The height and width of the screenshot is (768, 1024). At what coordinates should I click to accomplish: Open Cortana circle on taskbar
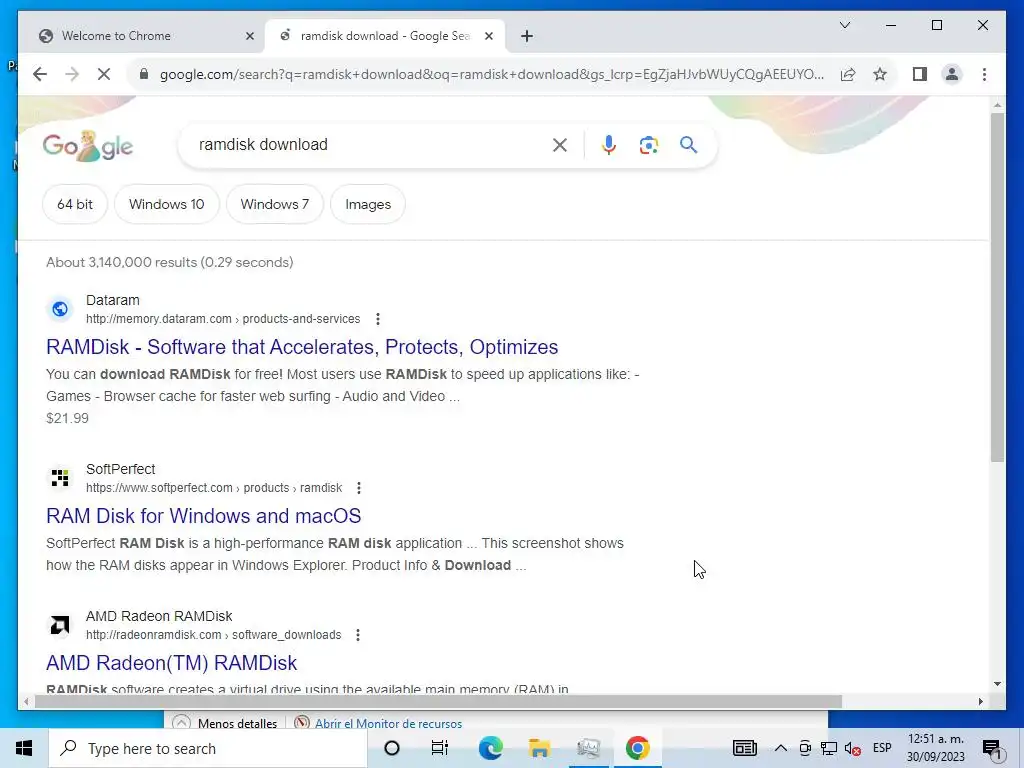click(392, 748)
